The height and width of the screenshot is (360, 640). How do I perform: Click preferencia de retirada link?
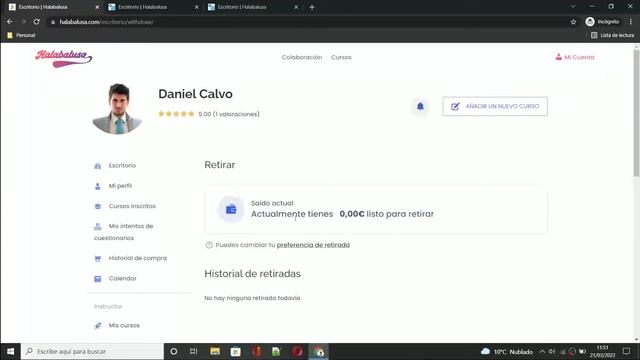pos(313,245)
